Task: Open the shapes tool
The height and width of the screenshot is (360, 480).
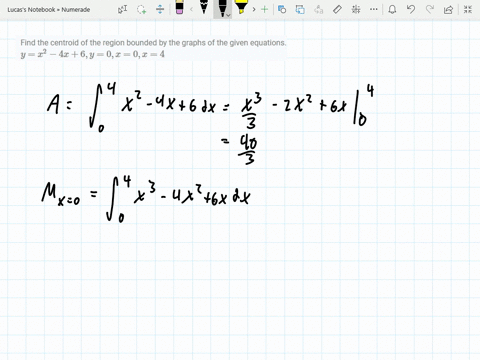Action: pos(282,9)
